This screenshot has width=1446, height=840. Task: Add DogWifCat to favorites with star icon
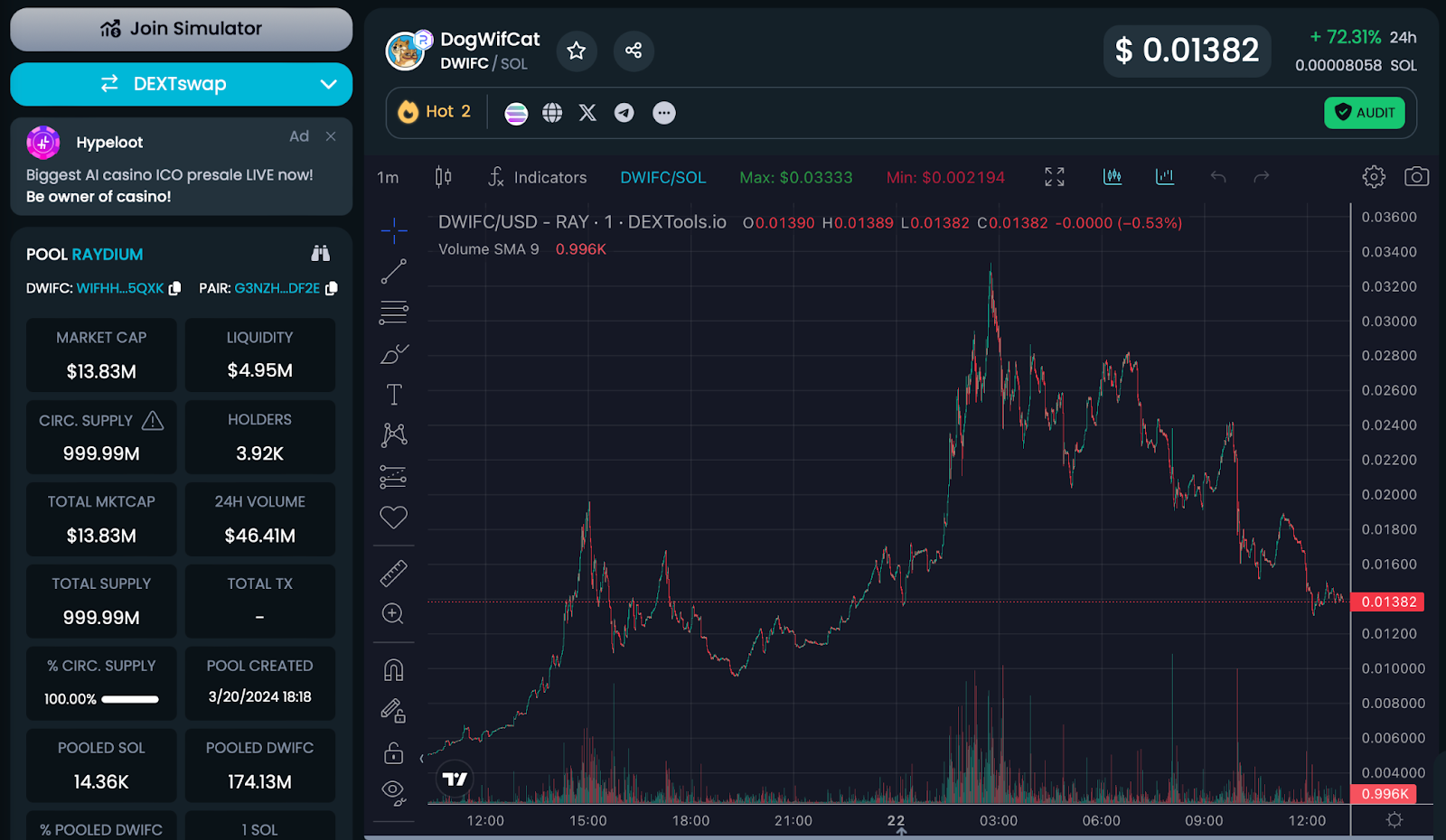(x=577, y=51)
